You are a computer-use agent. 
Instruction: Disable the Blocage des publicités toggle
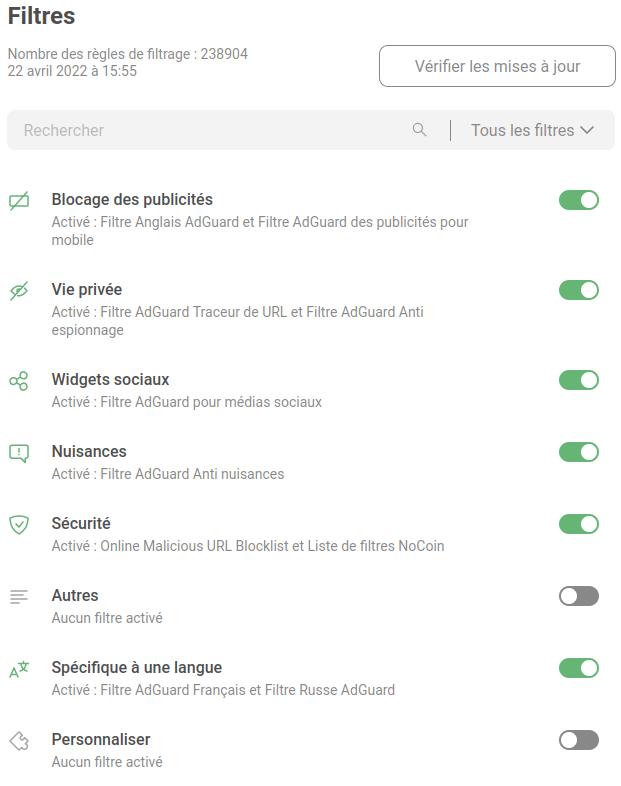pyautogui.click(x=579, y=200)
